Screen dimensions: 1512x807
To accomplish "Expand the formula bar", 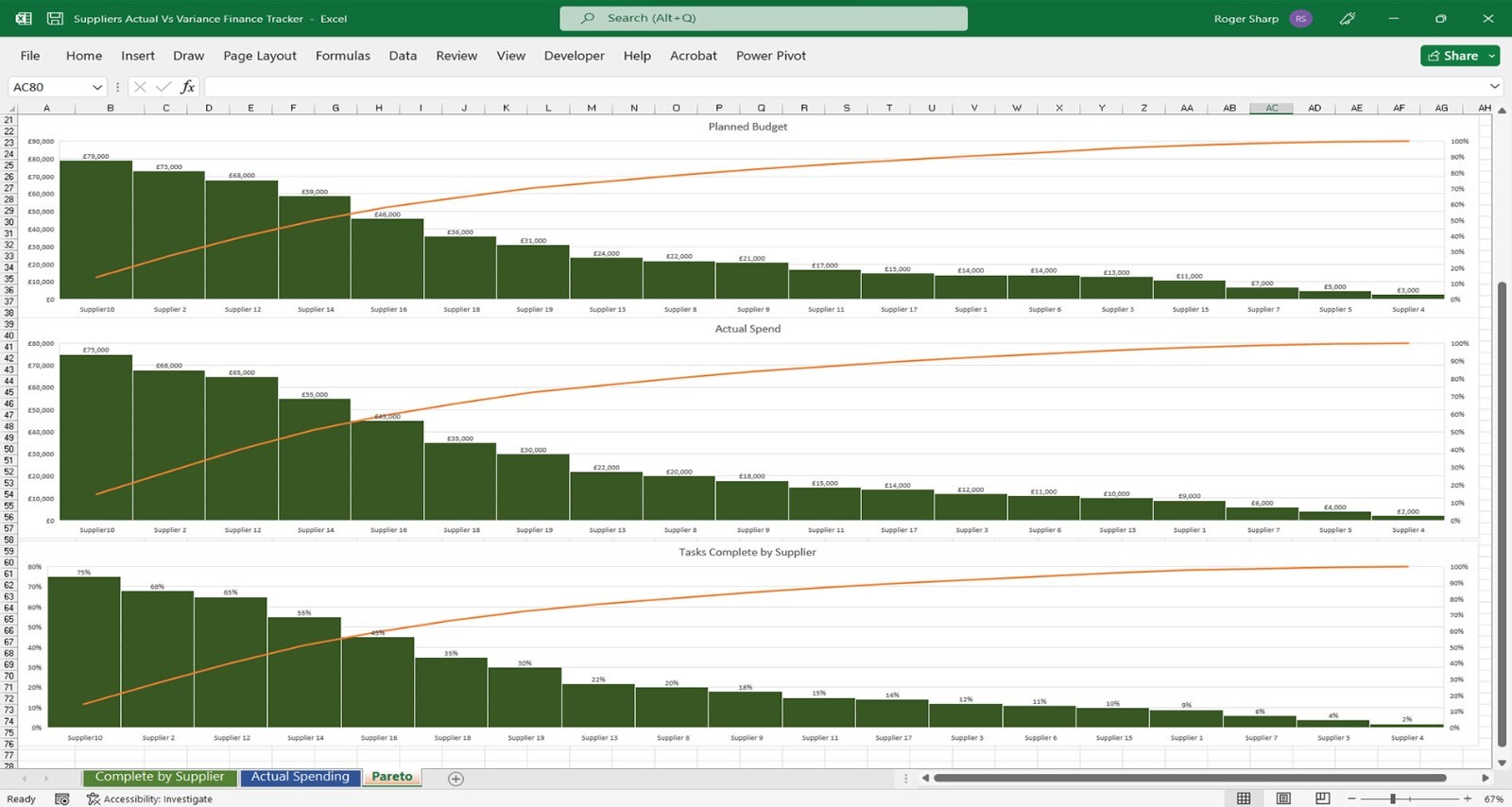I will pyautogui.click(x=1494, y=87).
